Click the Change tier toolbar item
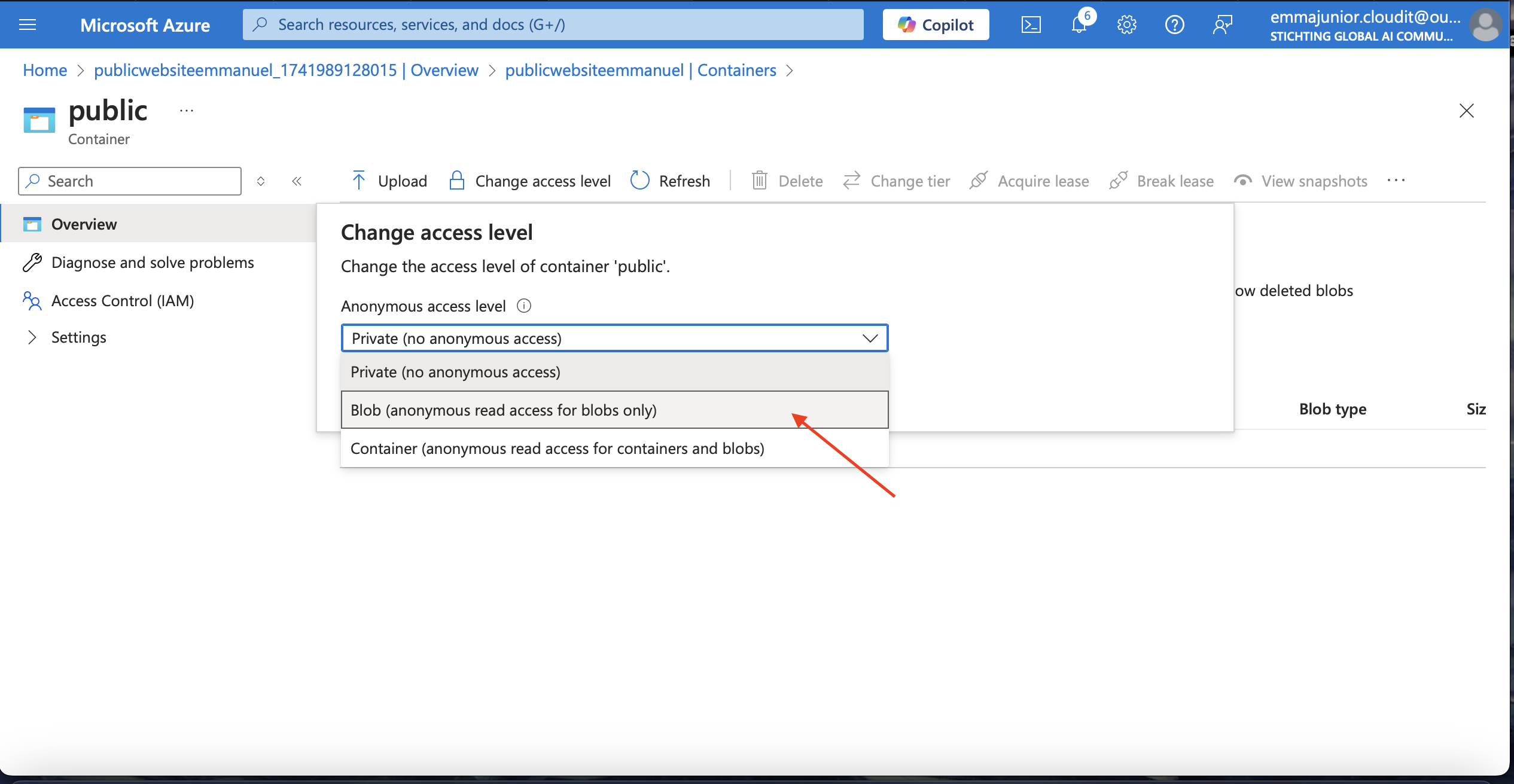The width and height of the screenshot is (1514, 784). pos(896,181)
